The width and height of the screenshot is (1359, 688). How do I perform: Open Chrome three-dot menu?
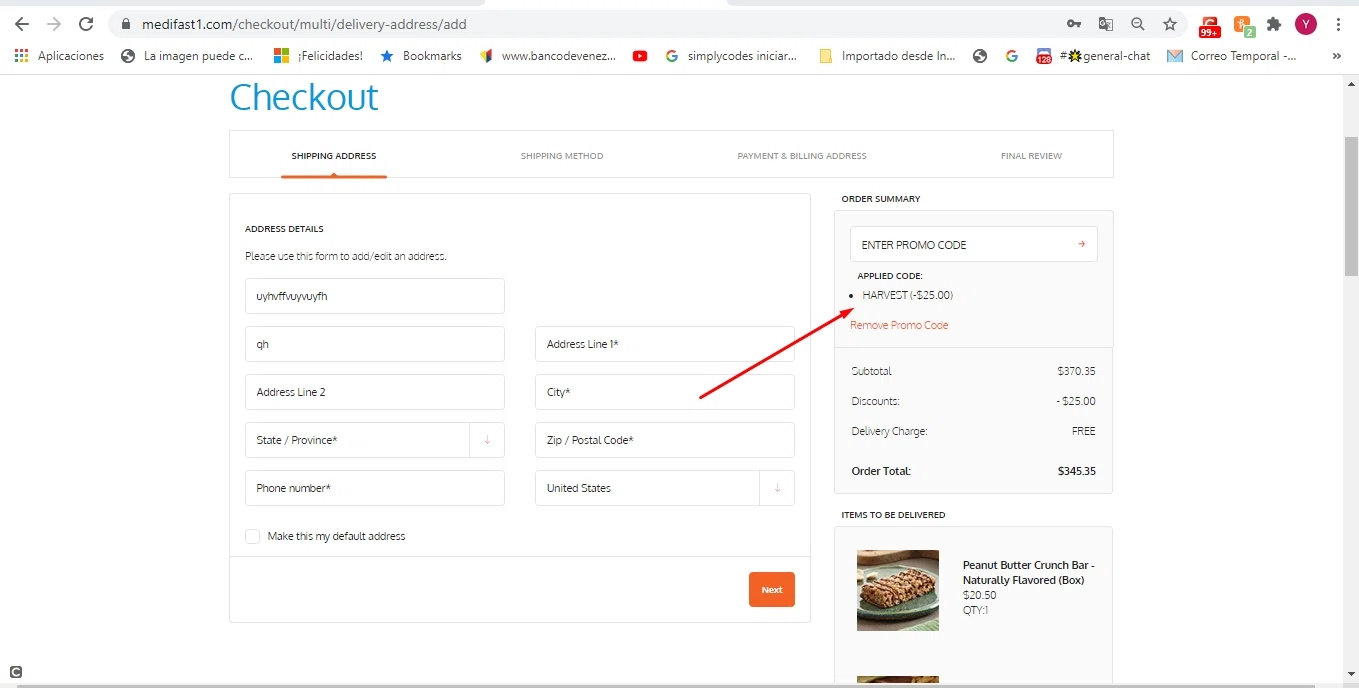click(1338, 24)
